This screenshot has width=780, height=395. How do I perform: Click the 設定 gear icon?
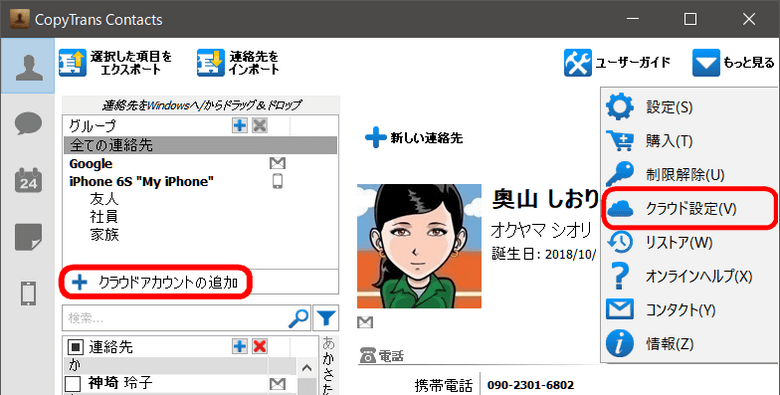click(x=619, y=107)
